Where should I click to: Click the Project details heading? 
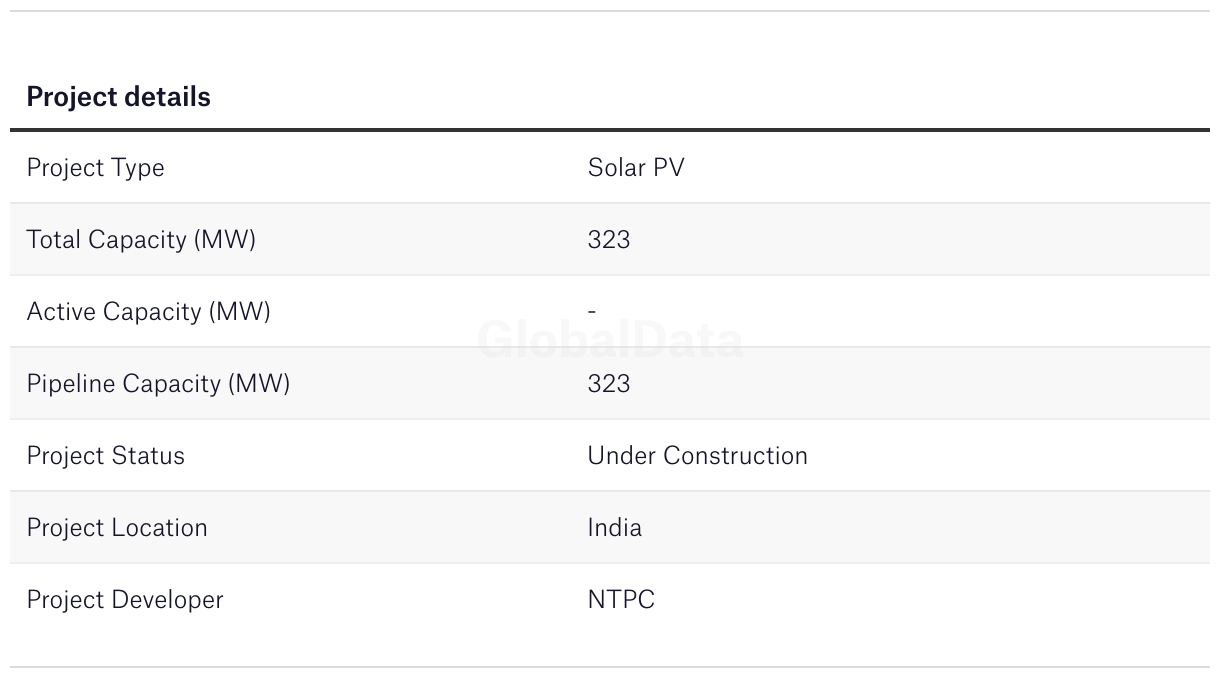tap(118, 97)
